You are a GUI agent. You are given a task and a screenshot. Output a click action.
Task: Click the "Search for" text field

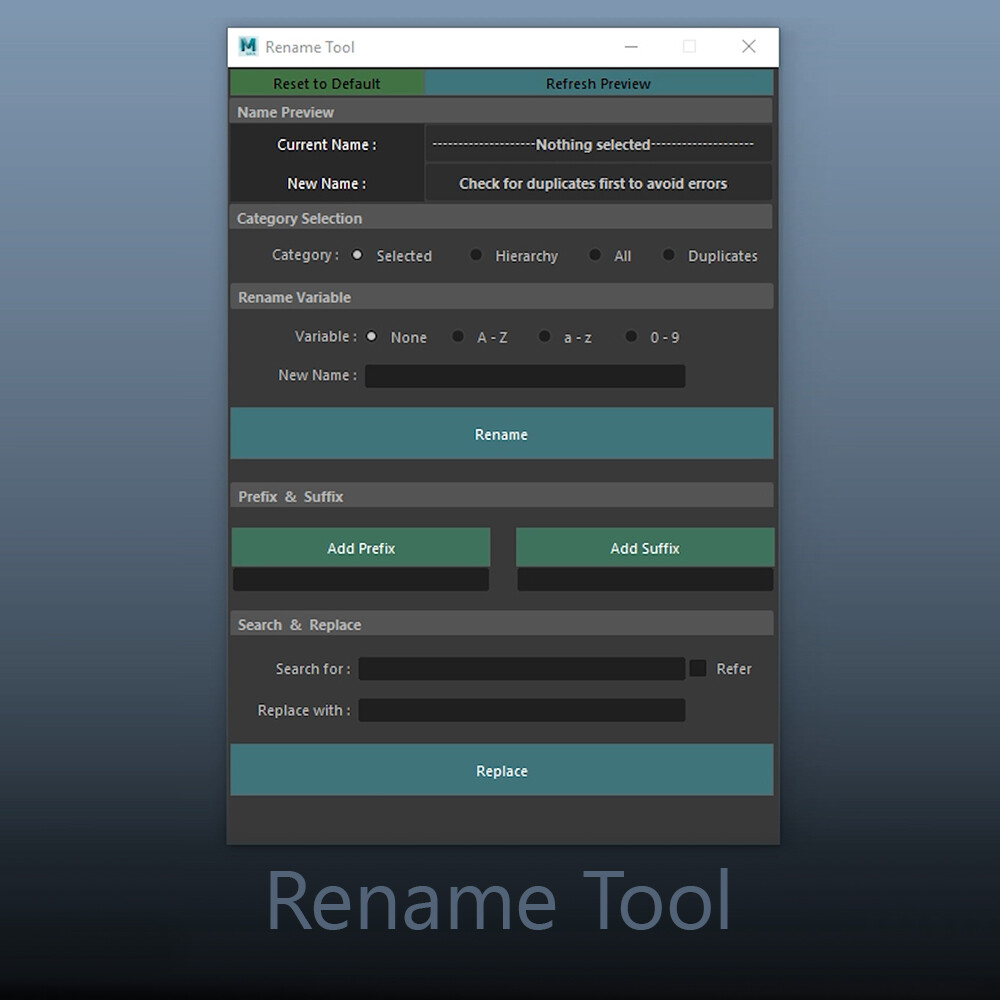[x=520, y=669]
